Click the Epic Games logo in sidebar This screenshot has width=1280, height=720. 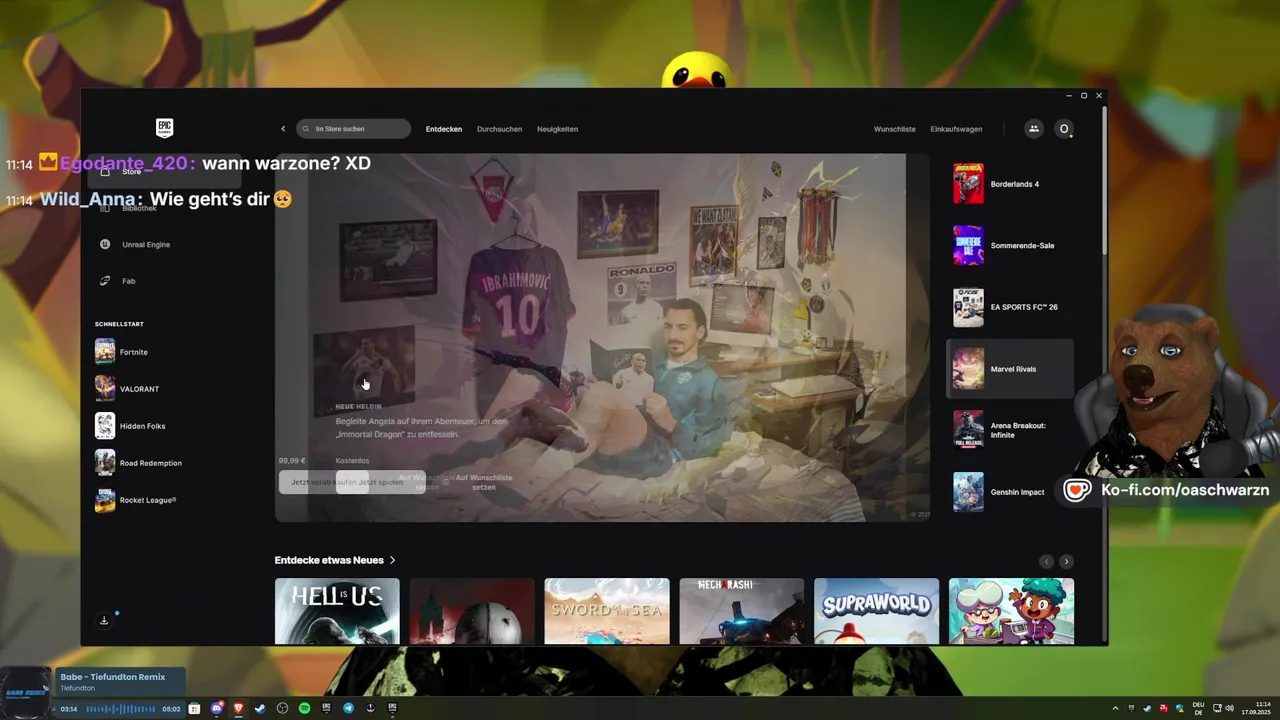165,128
